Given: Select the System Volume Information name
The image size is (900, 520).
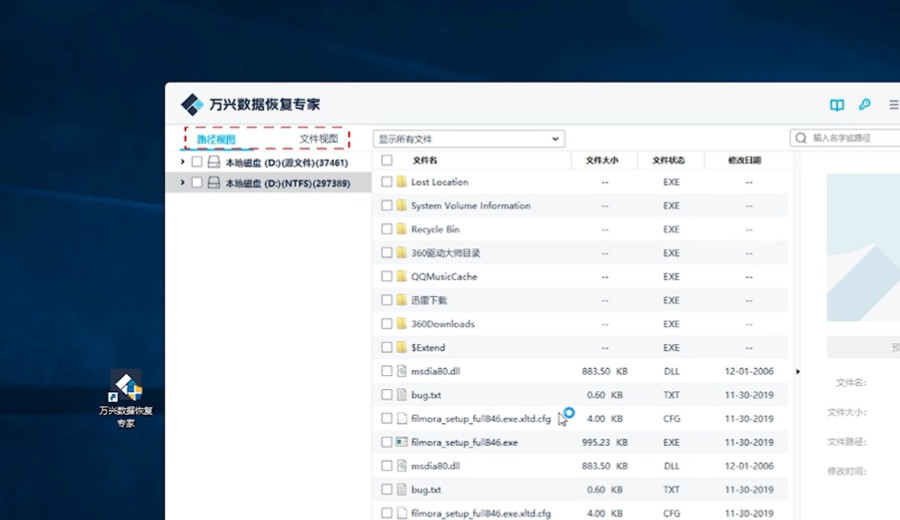Looking at the screenshot, I should [x=471, y=205].
